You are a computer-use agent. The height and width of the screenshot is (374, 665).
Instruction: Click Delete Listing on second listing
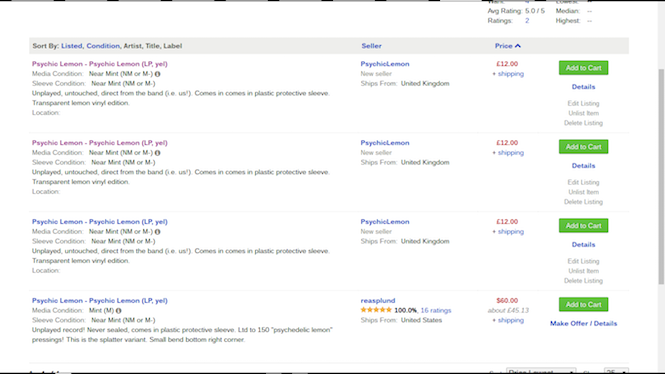click(583, 202)
